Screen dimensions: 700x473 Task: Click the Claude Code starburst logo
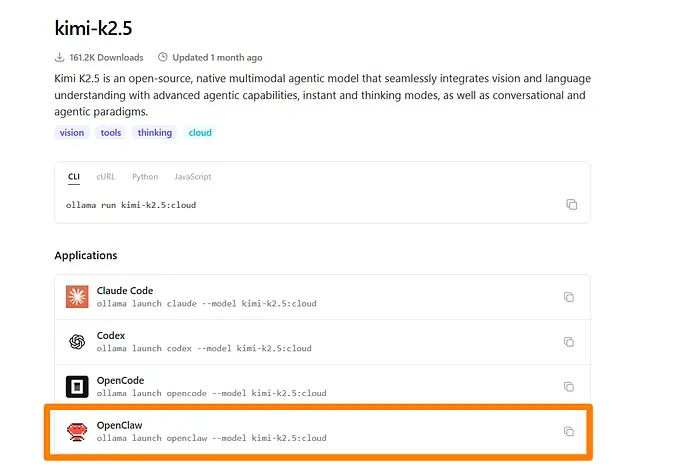point(77,297)
